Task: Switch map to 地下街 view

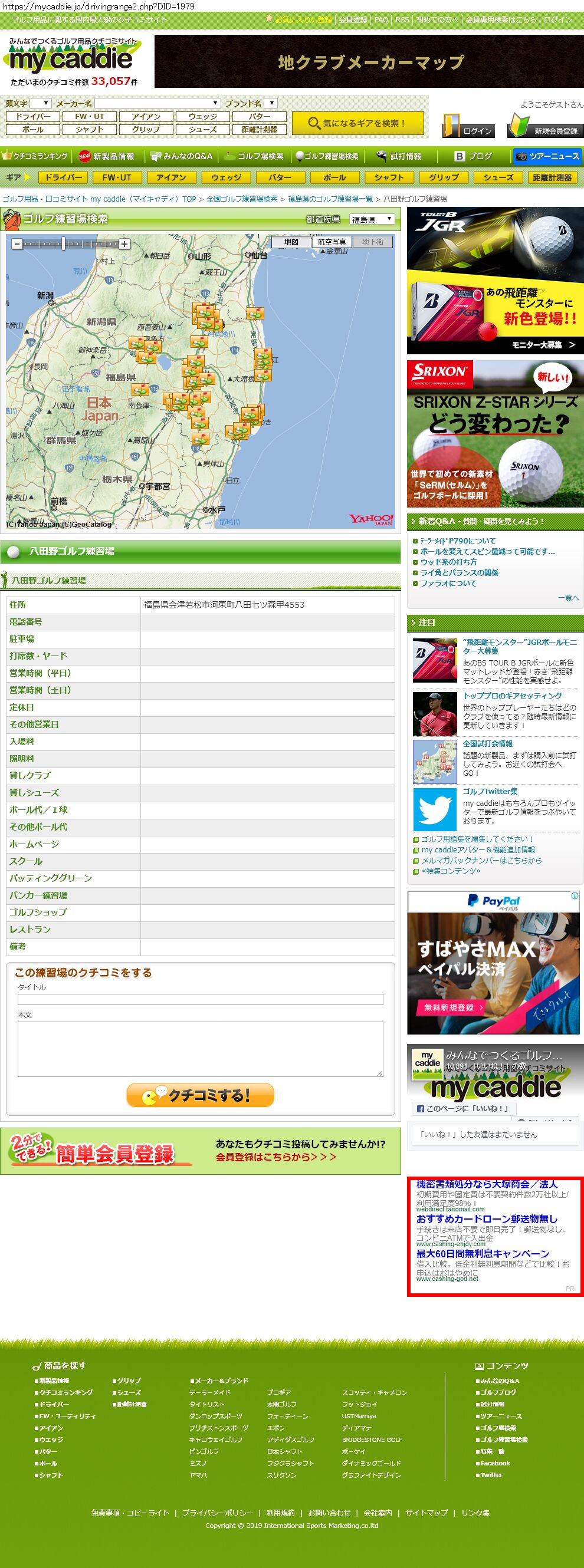Action: click(373, 242)
